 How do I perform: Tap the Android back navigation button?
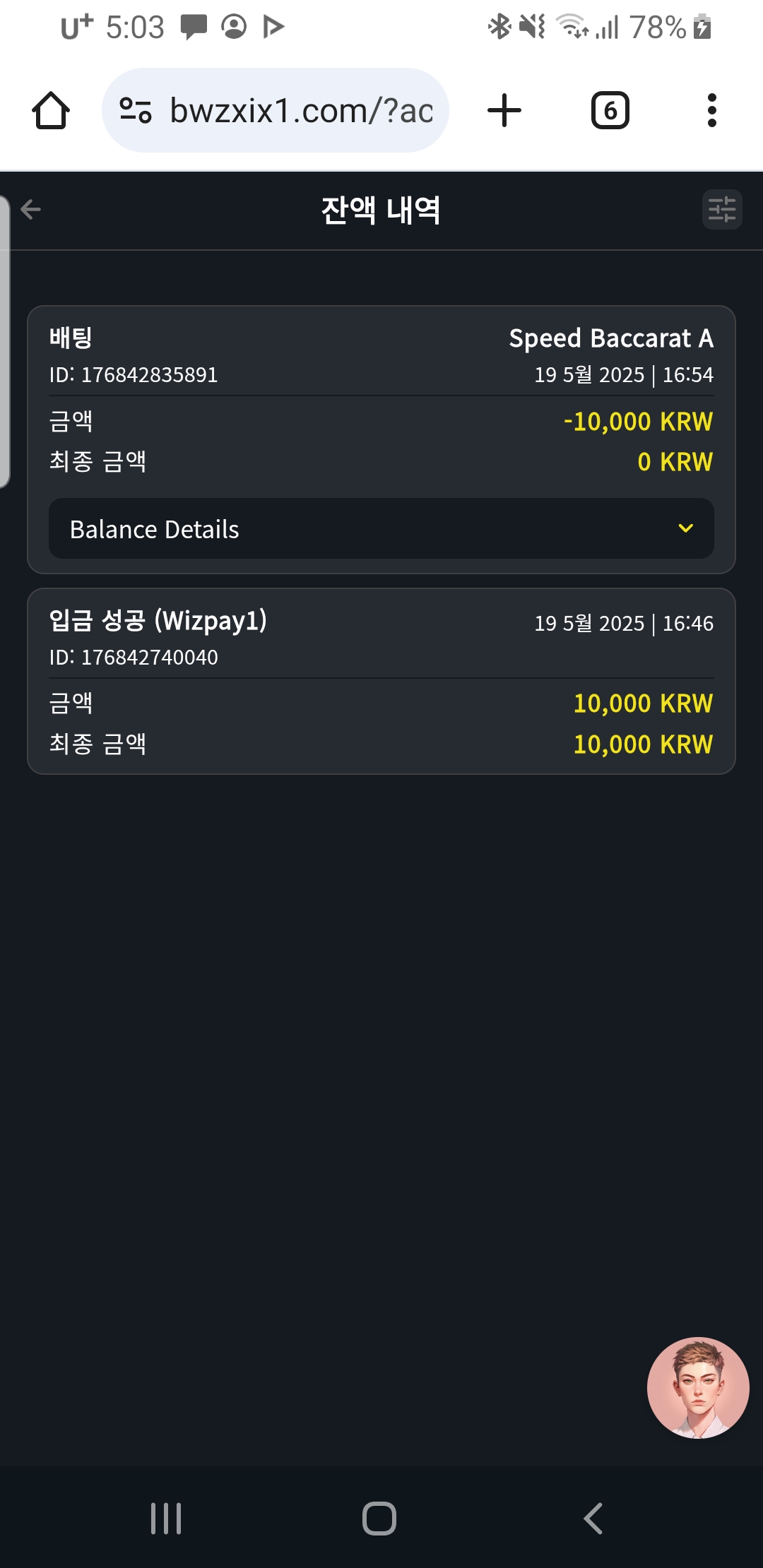(x=593, y=1519)
